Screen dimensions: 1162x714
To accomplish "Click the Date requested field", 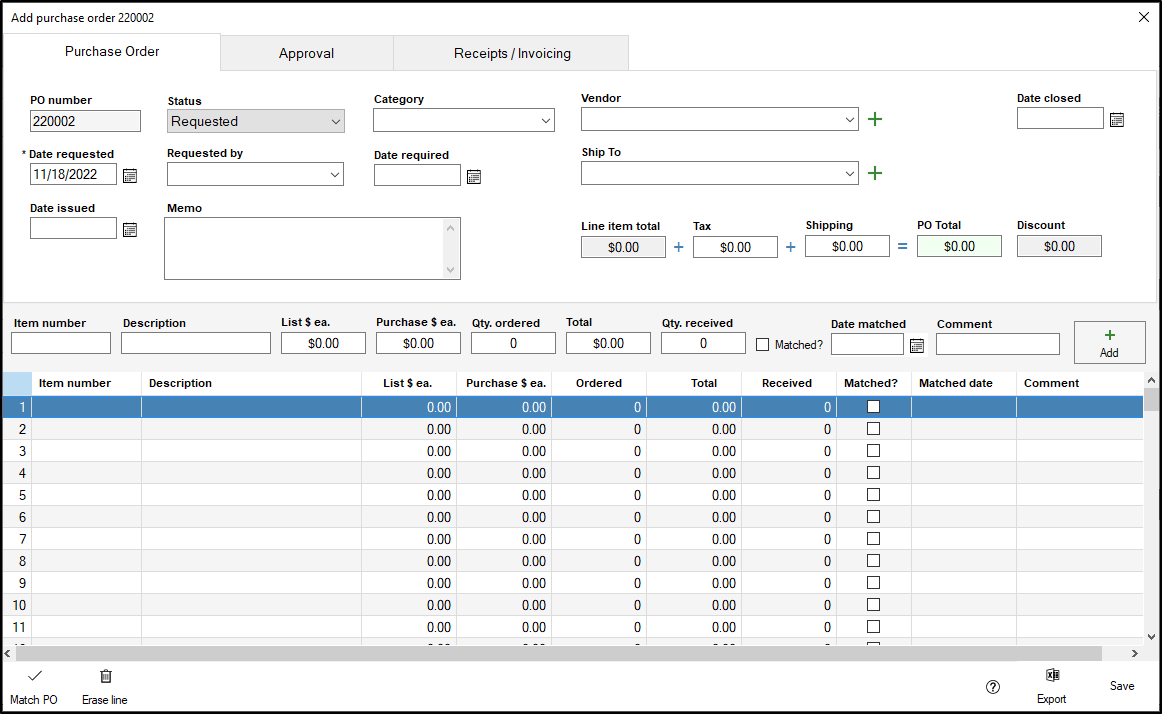I will click(x=73, y=174).
